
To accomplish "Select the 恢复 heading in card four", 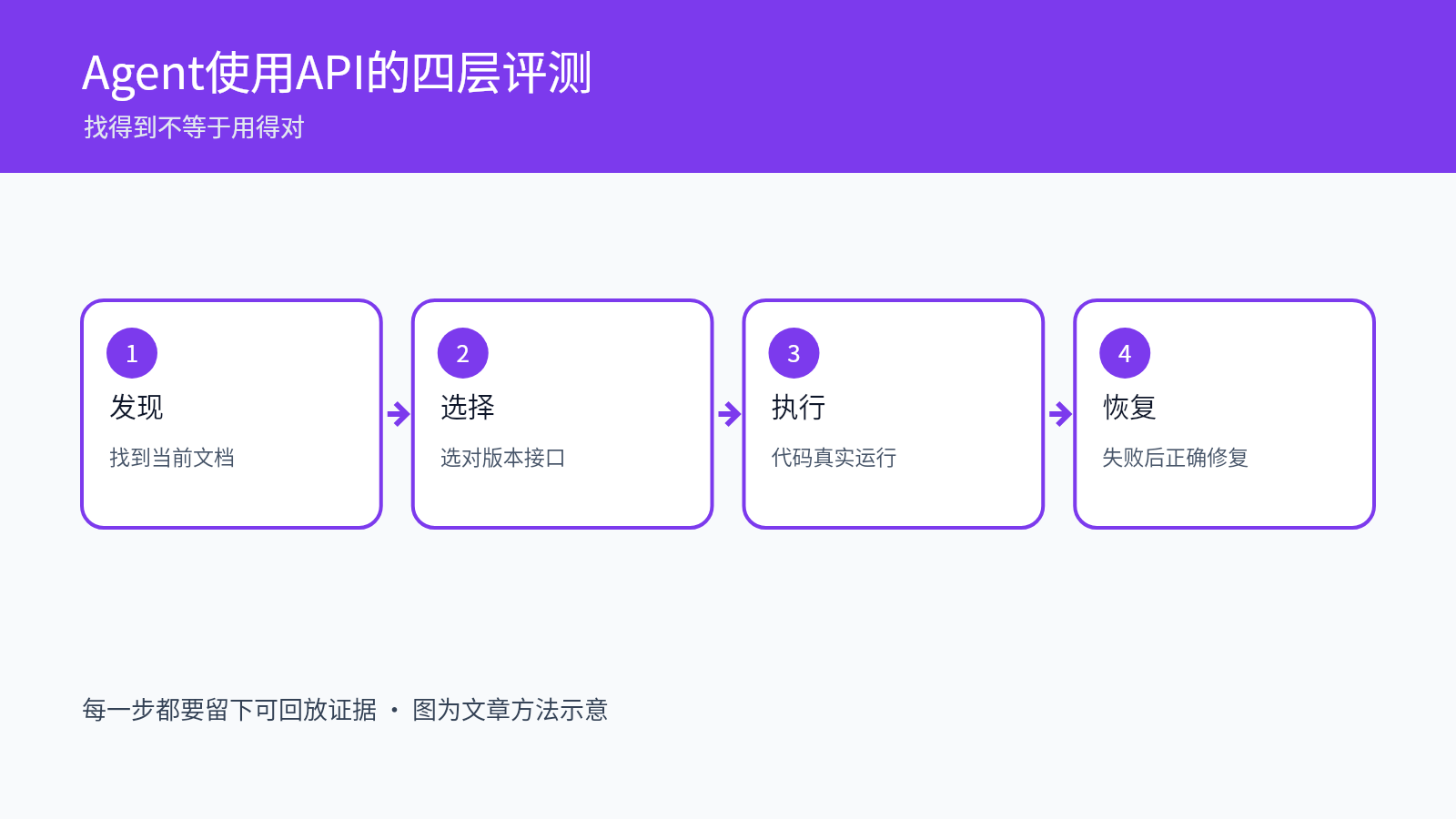I will 1129,407.
